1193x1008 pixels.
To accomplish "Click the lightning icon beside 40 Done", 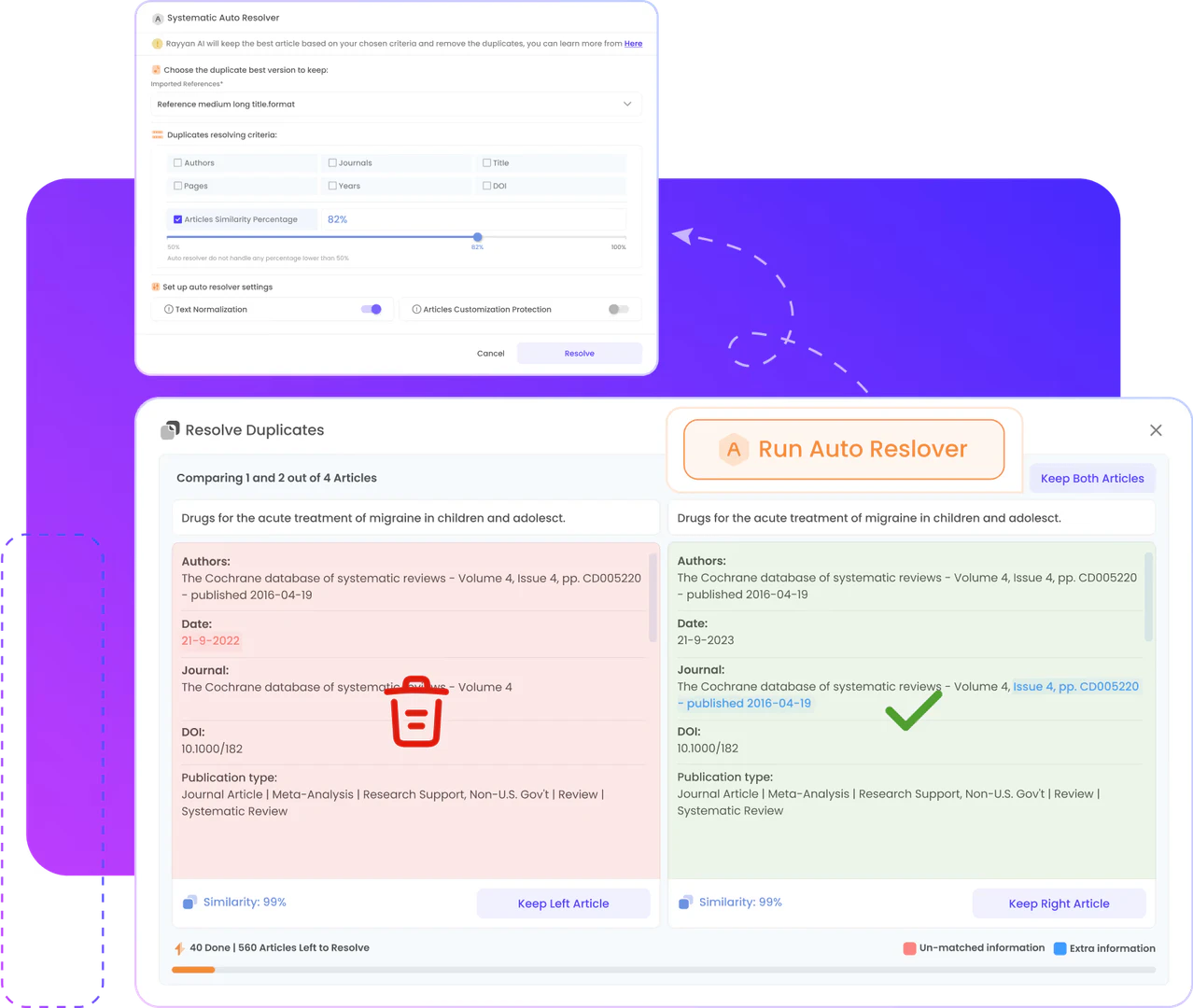I will point(179,948).
